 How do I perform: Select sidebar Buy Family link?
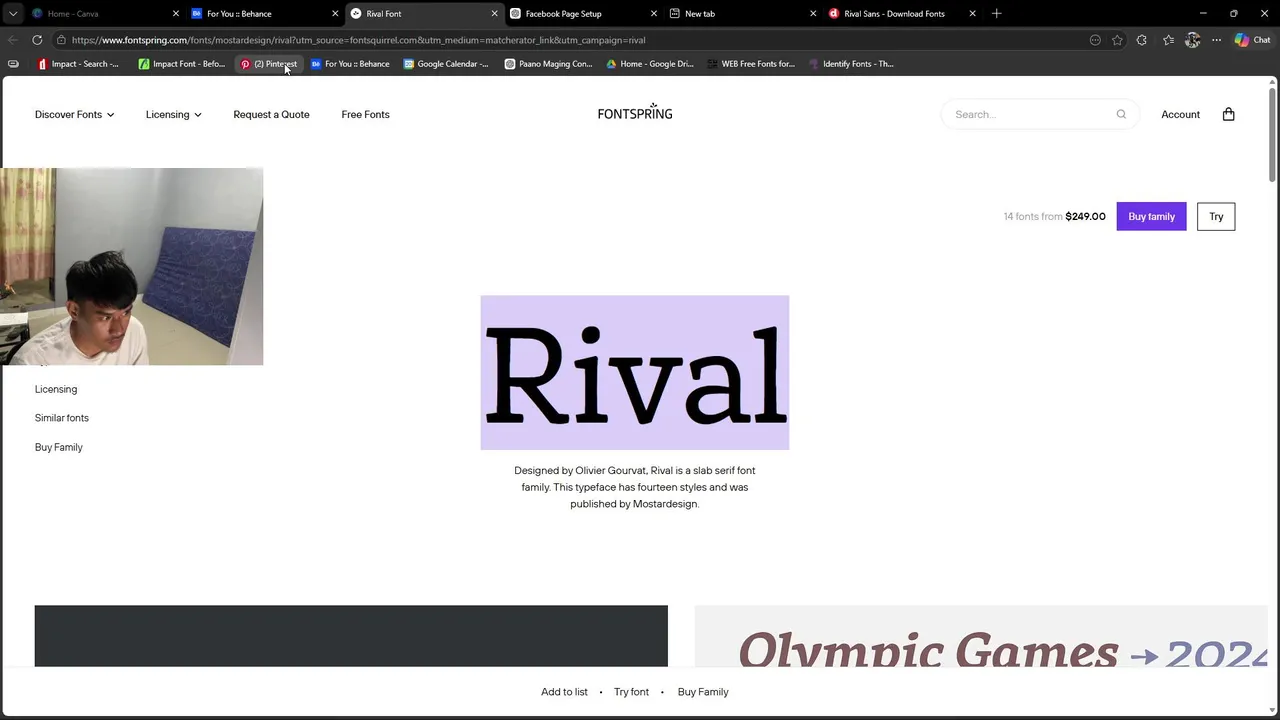point(59,447)
